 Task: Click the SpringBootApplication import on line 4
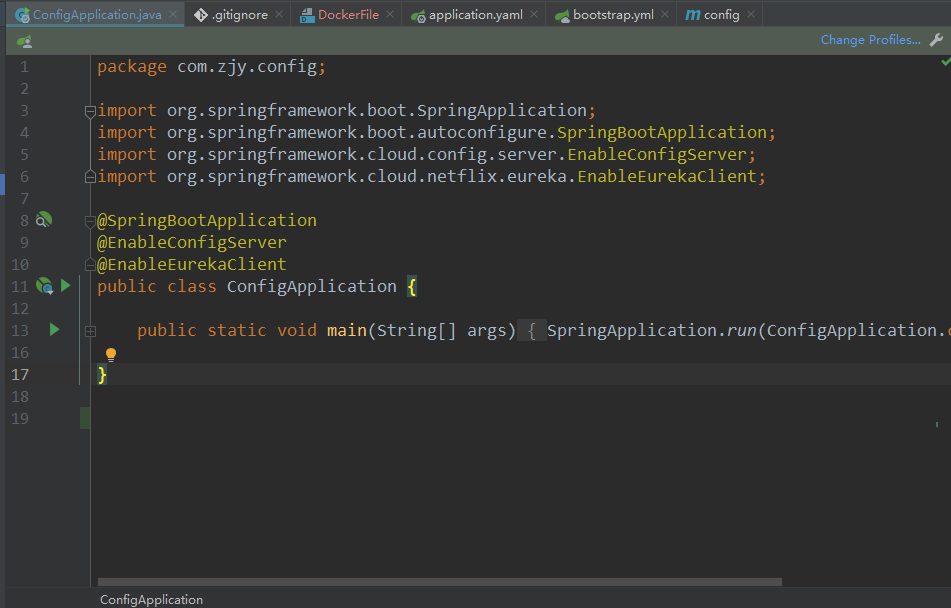662,132
